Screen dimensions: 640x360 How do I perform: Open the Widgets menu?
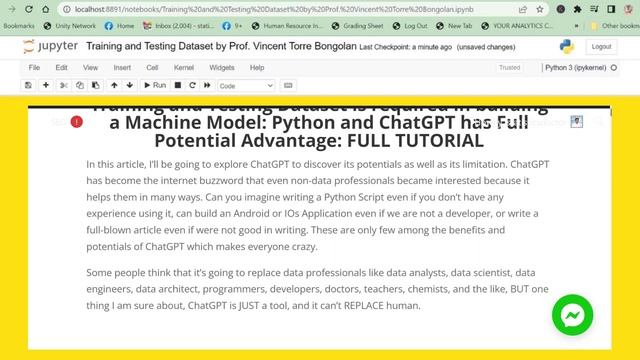point(222,68)
